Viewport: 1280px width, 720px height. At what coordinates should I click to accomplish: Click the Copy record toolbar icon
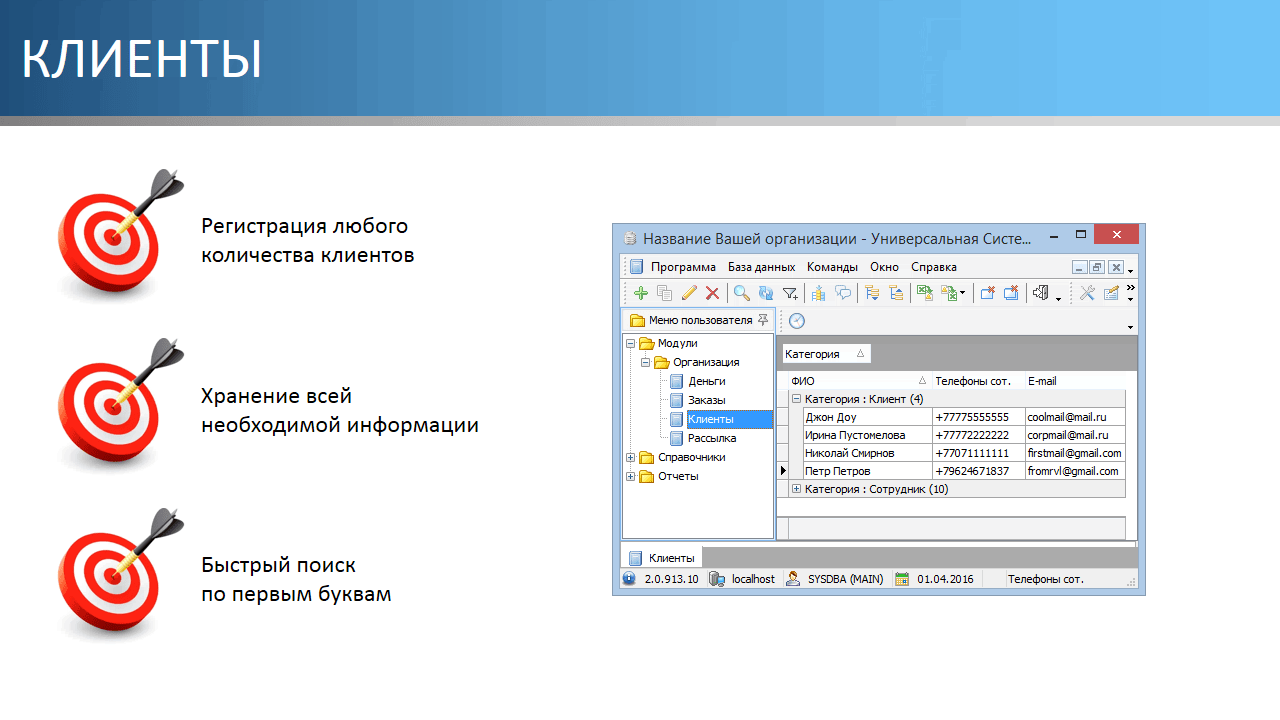point(664,293)
